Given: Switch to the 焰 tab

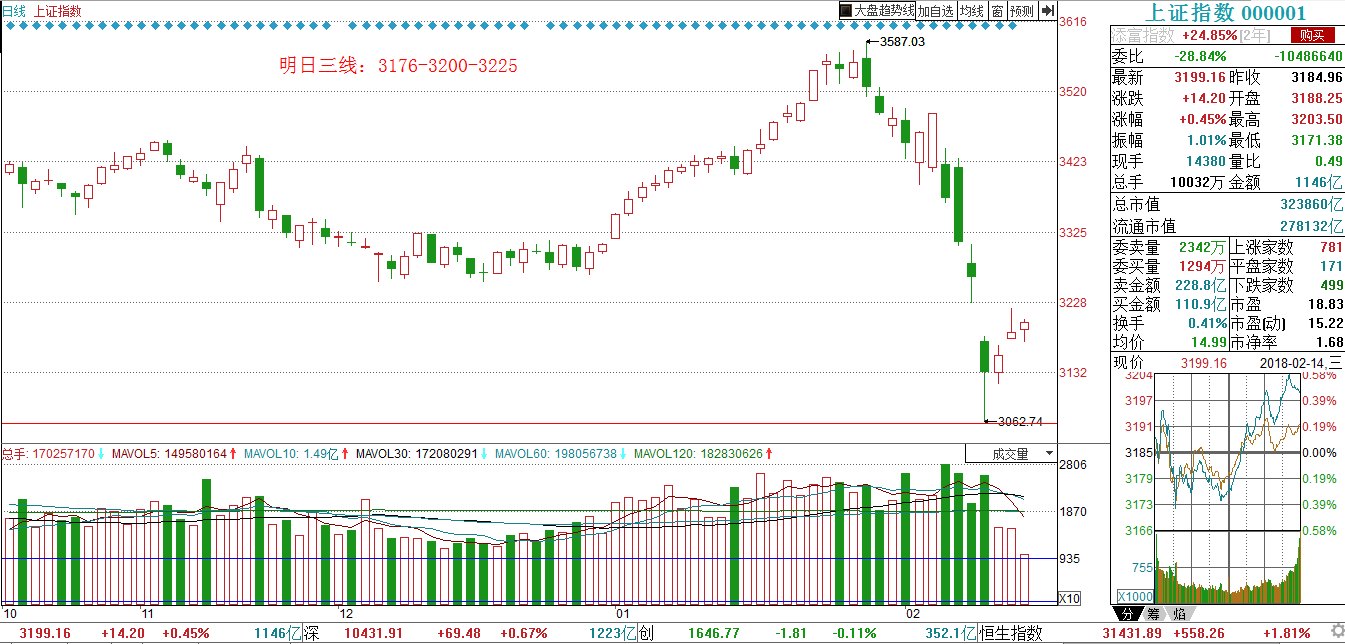Looking at the screenshot, I should click(1178, 613).
